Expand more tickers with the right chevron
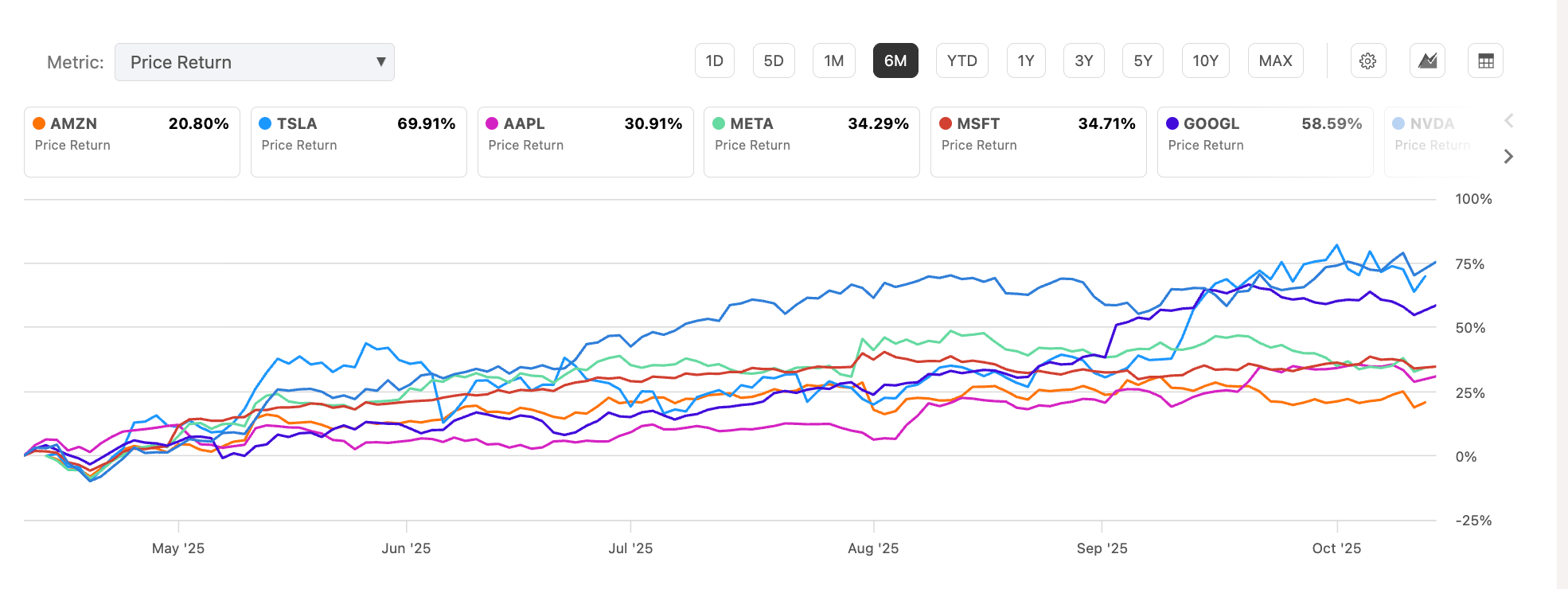1568x589 pixels. (x=1508, y=157)
